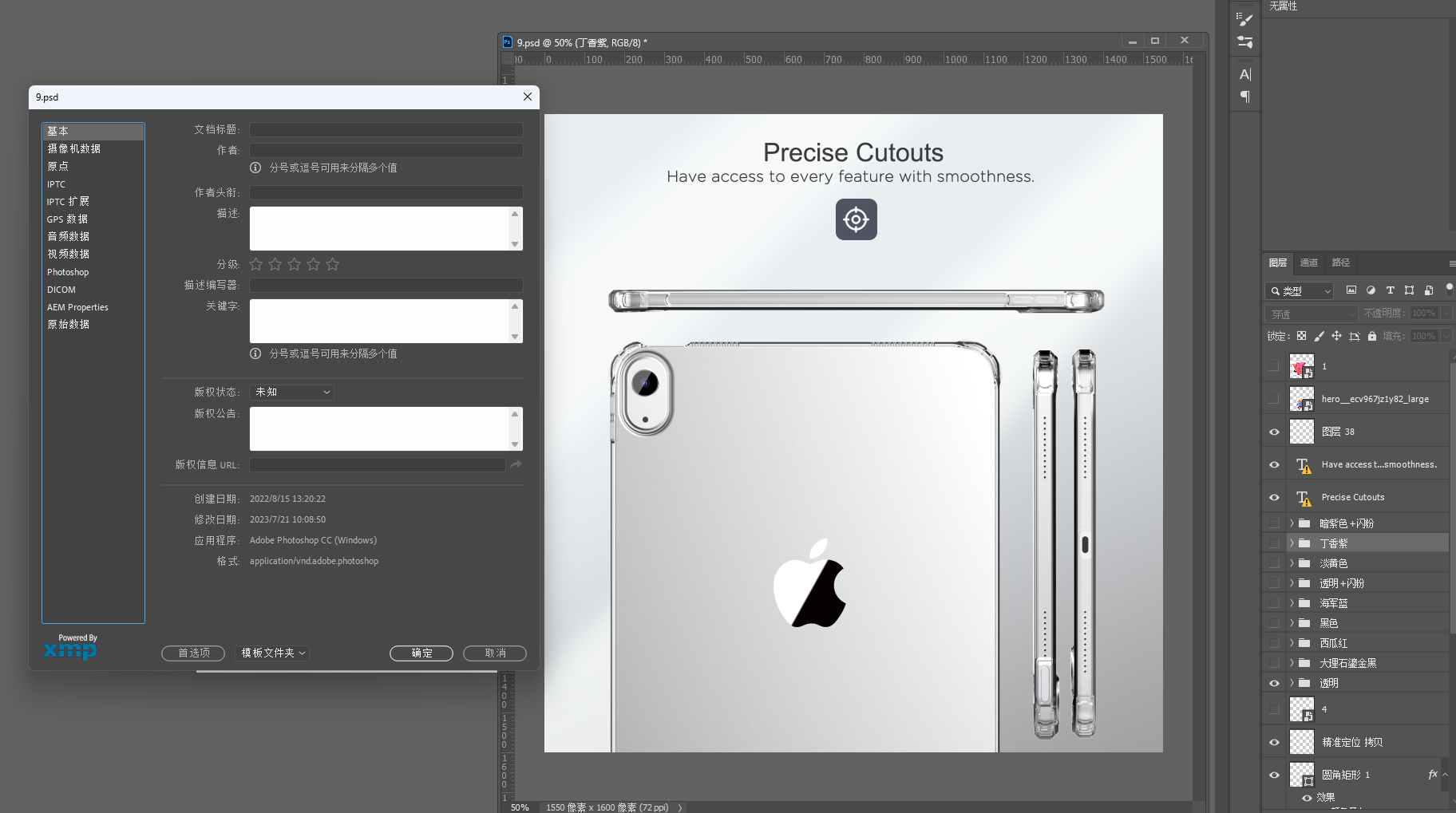Click the 取消 button

tap(495, 653)
